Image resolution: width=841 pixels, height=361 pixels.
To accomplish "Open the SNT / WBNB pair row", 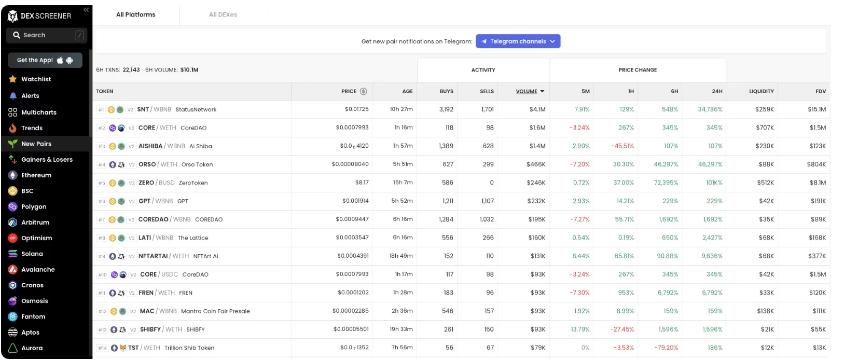I will 461,109.
